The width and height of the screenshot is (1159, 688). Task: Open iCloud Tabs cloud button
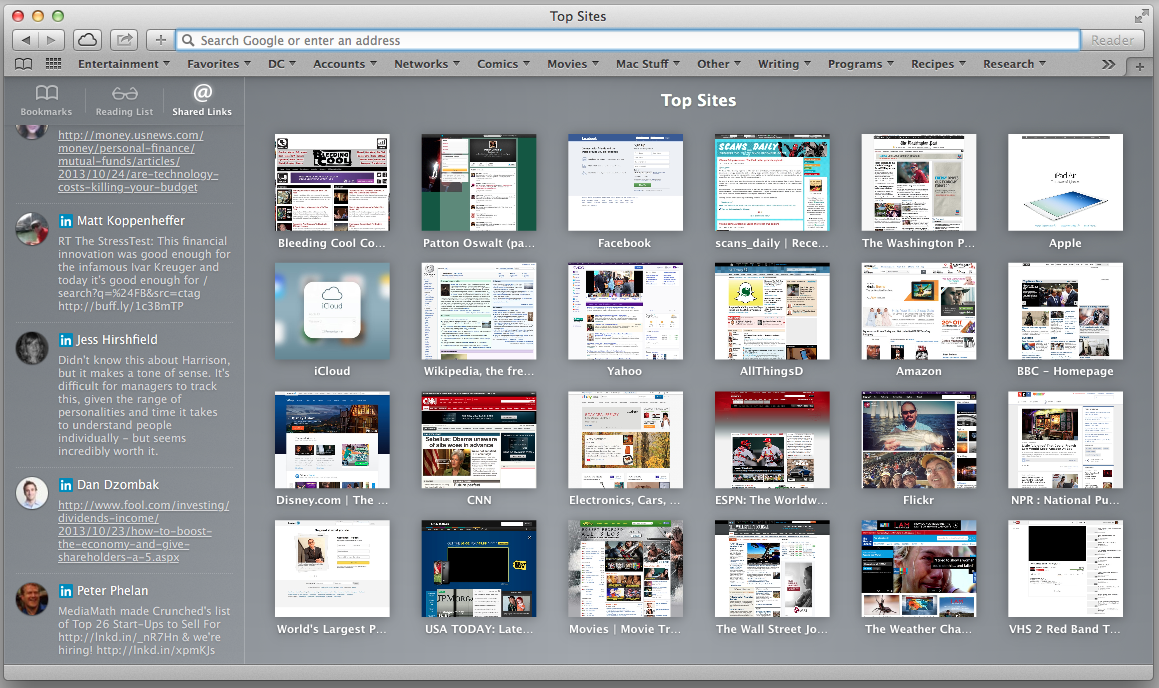point(87,40)
